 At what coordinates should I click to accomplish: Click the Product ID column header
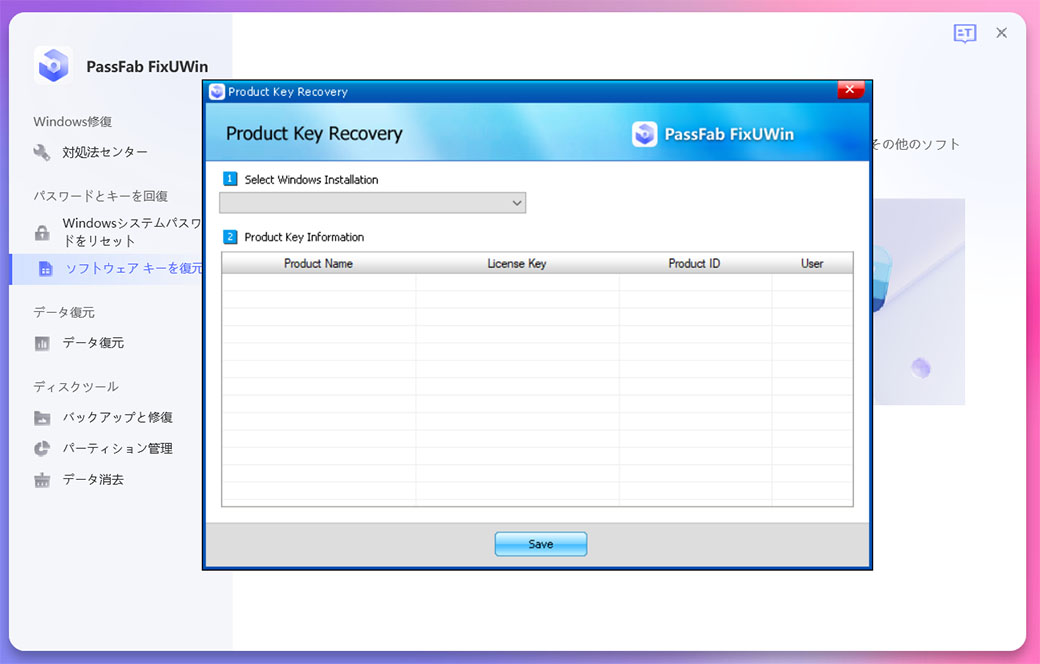694,264
